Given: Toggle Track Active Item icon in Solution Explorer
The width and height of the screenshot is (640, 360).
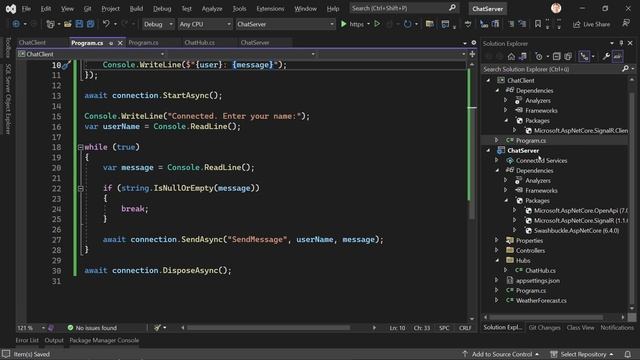Looking at the screenshot, I should [x=584, y=56].
